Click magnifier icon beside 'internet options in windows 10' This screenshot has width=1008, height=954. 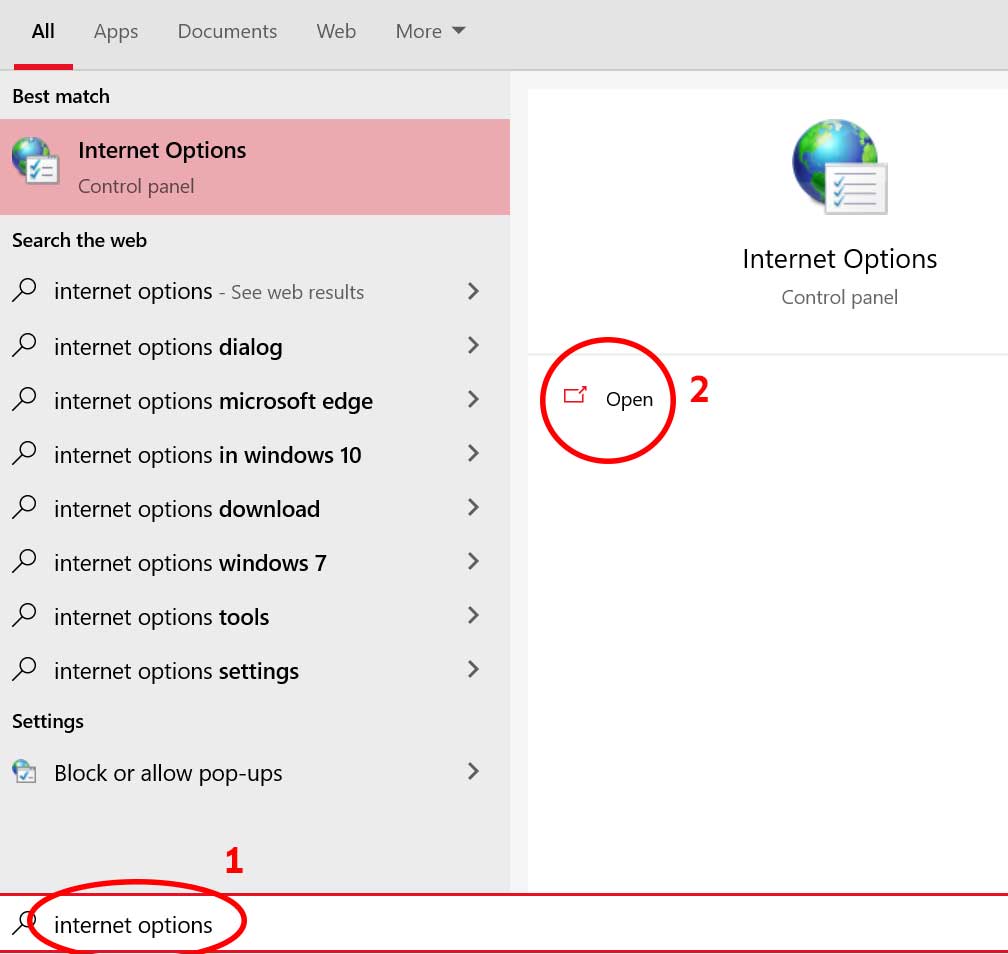[x=24, y=453]
